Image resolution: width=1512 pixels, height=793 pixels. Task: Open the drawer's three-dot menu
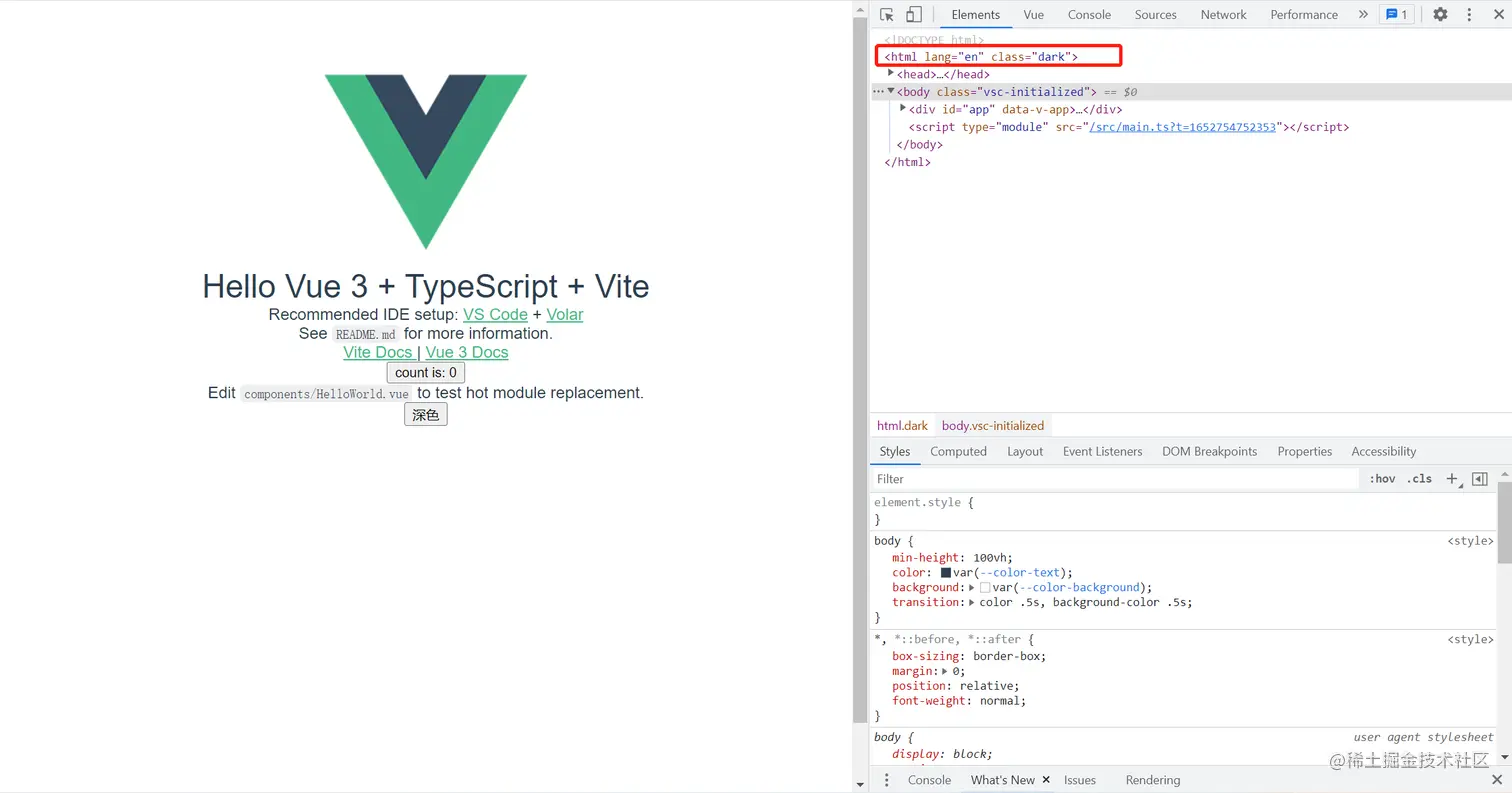pyautogui.click(x=886, y=780)
